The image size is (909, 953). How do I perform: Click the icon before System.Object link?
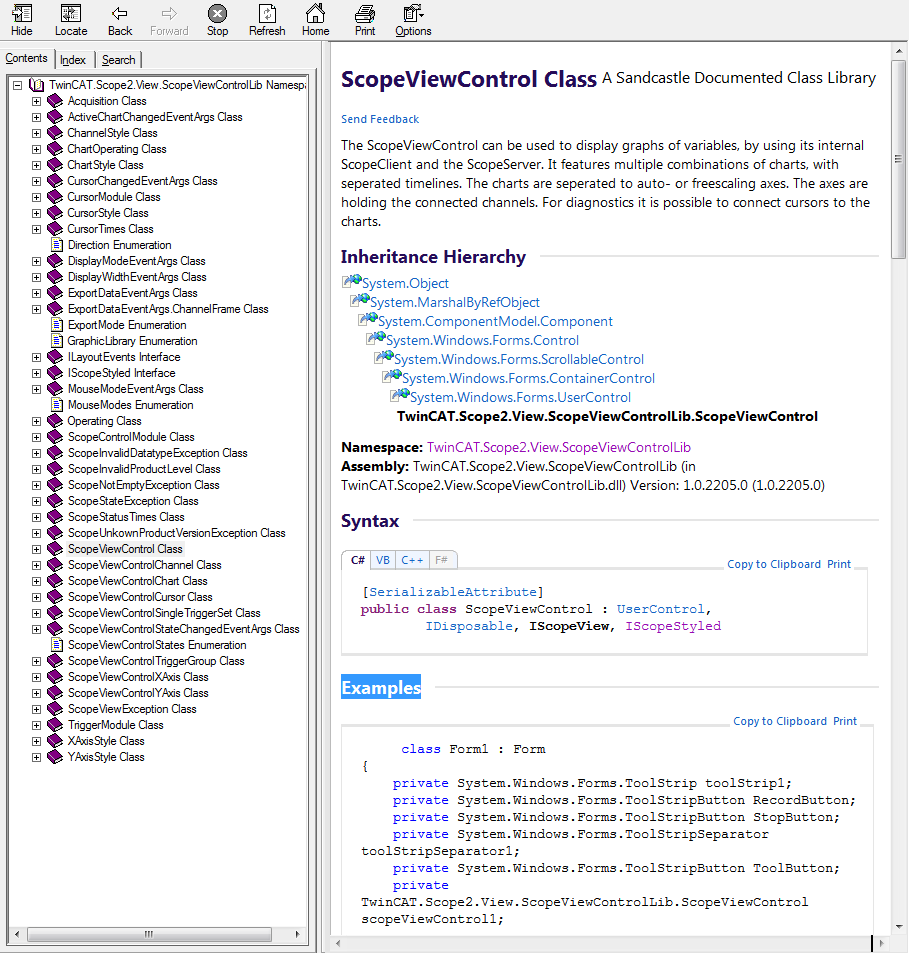(x=351, y=280)
